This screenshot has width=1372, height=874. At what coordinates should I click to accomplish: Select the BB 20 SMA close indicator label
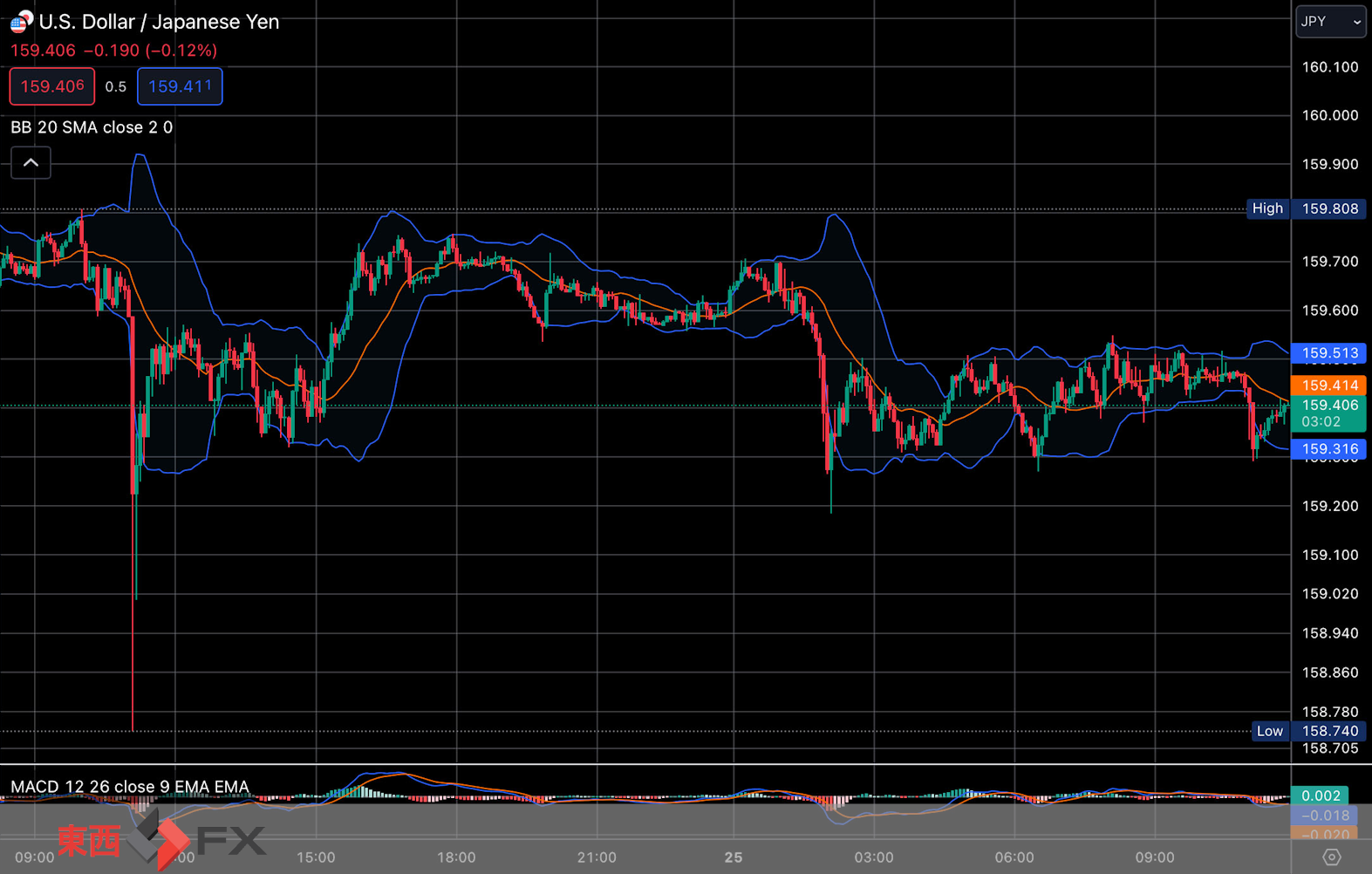tap(92, 127)
